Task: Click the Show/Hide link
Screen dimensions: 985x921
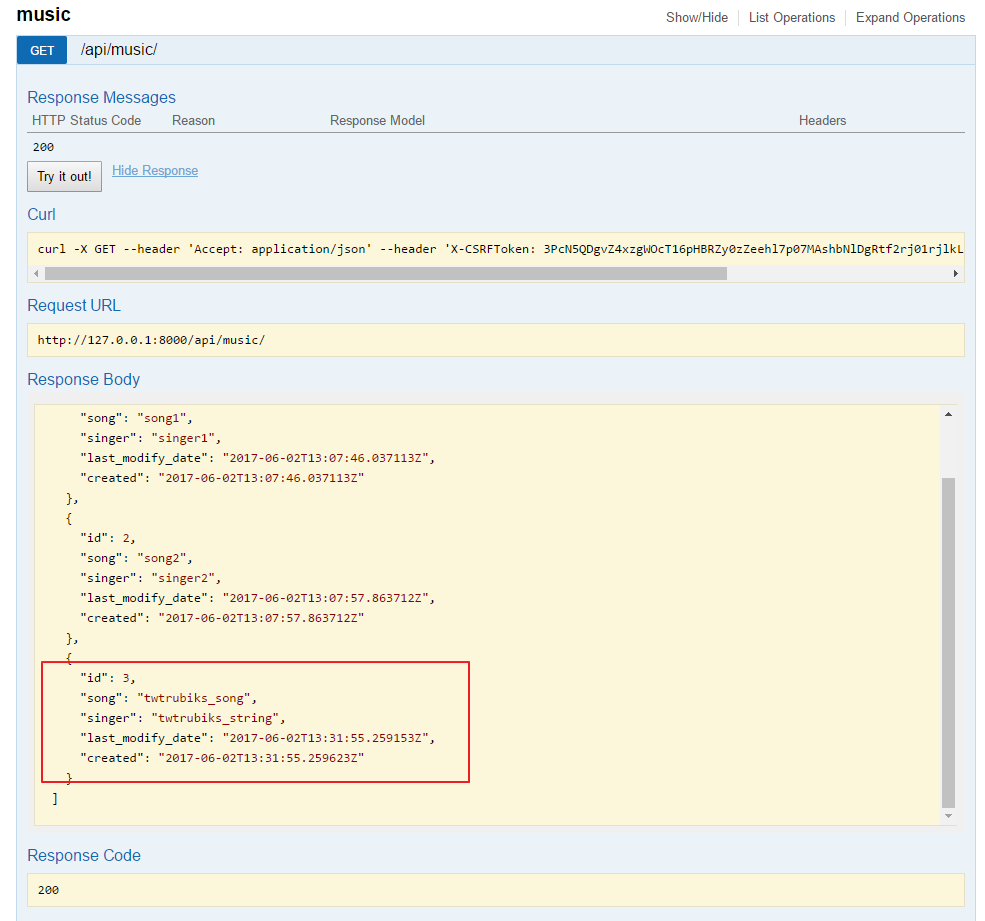Action: 697,18
